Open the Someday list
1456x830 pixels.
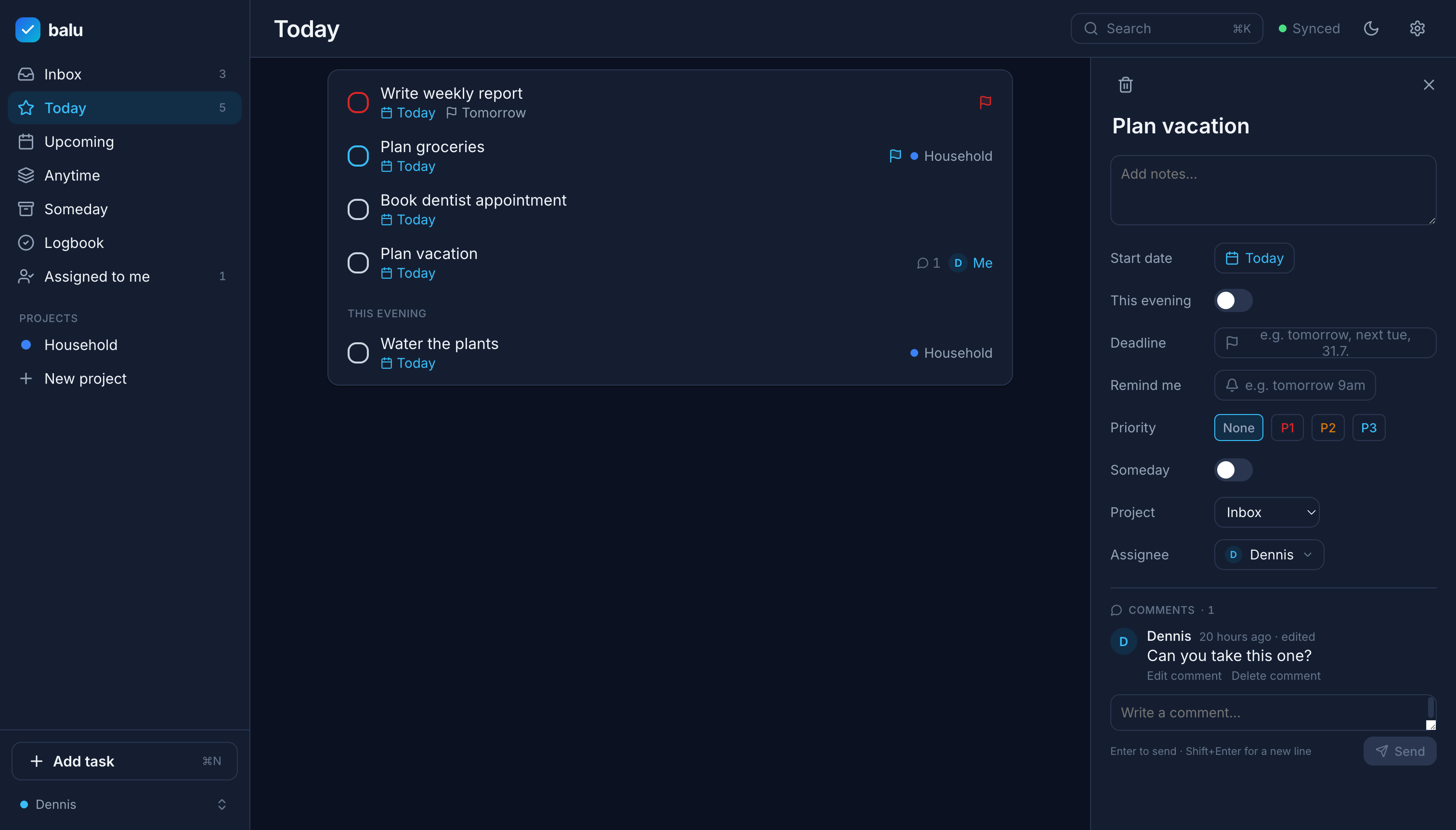(x=124, y=208)
